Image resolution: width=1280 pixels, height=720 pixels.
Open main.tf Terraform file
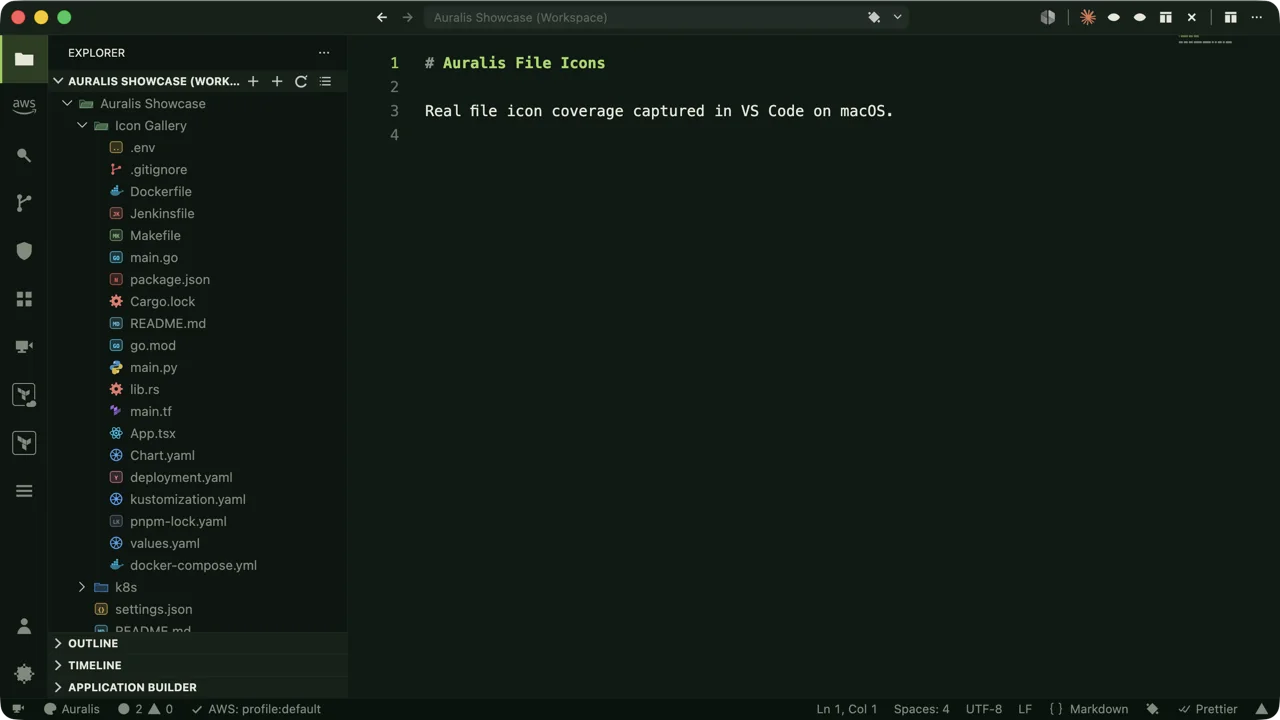coord(198,411)
